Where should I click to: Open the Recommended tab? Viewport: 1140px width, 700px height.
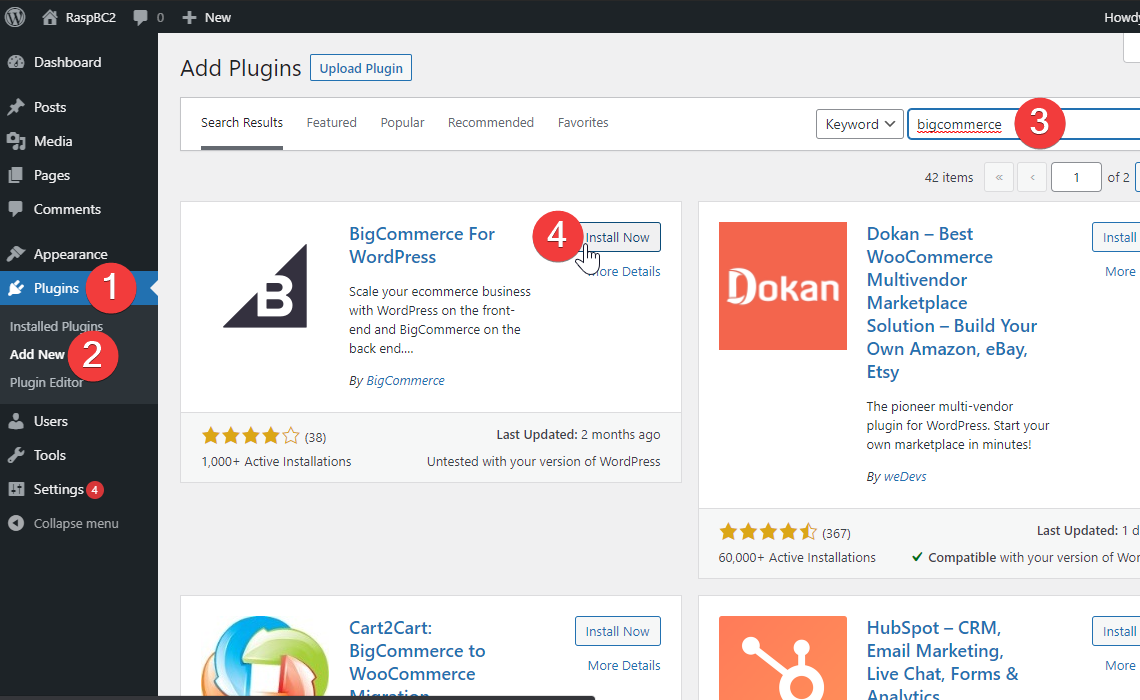pos(490,122)
